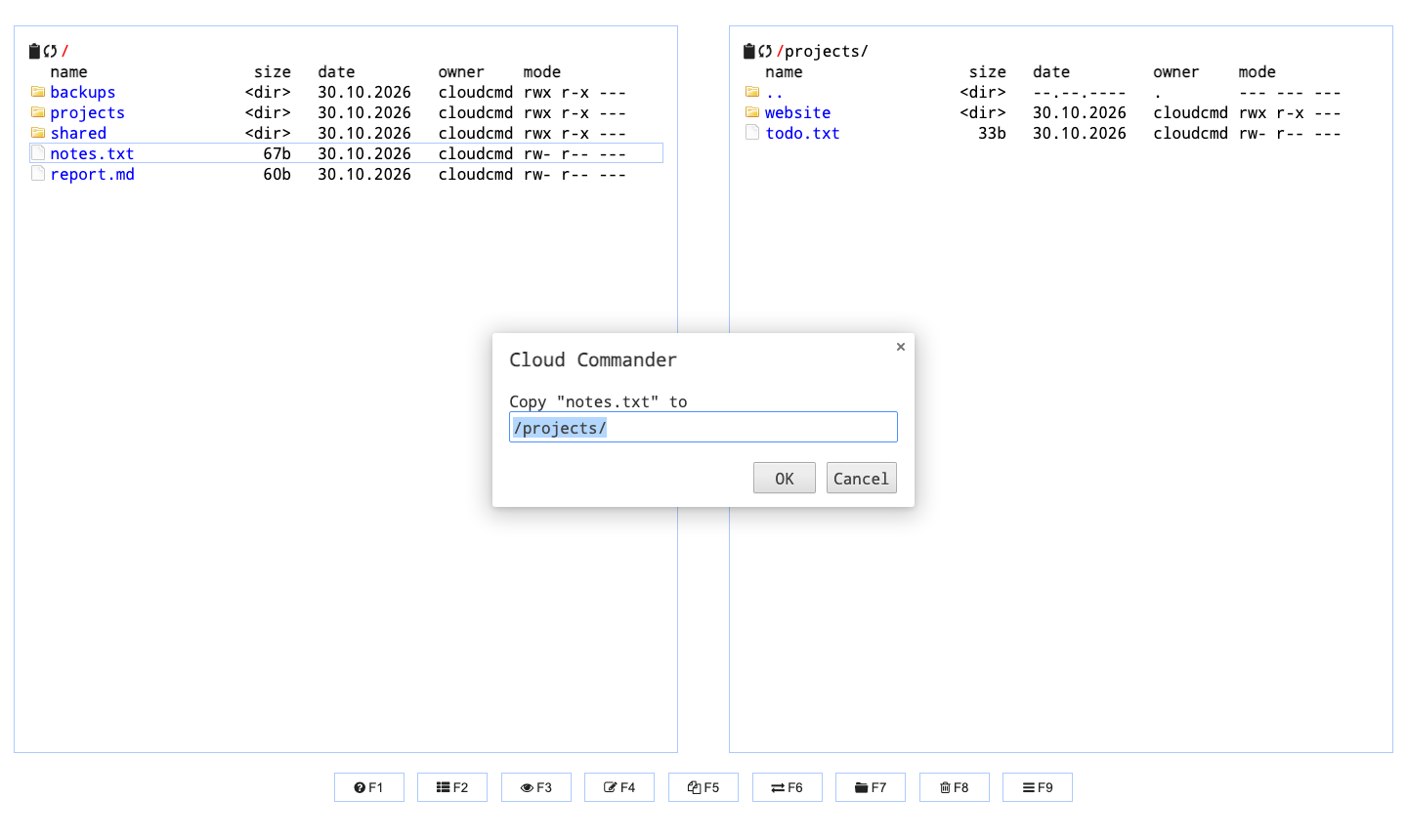This screenshot has width=1407, height=840.
Task: Click the F2 rename button
Action: coord(452,787)
